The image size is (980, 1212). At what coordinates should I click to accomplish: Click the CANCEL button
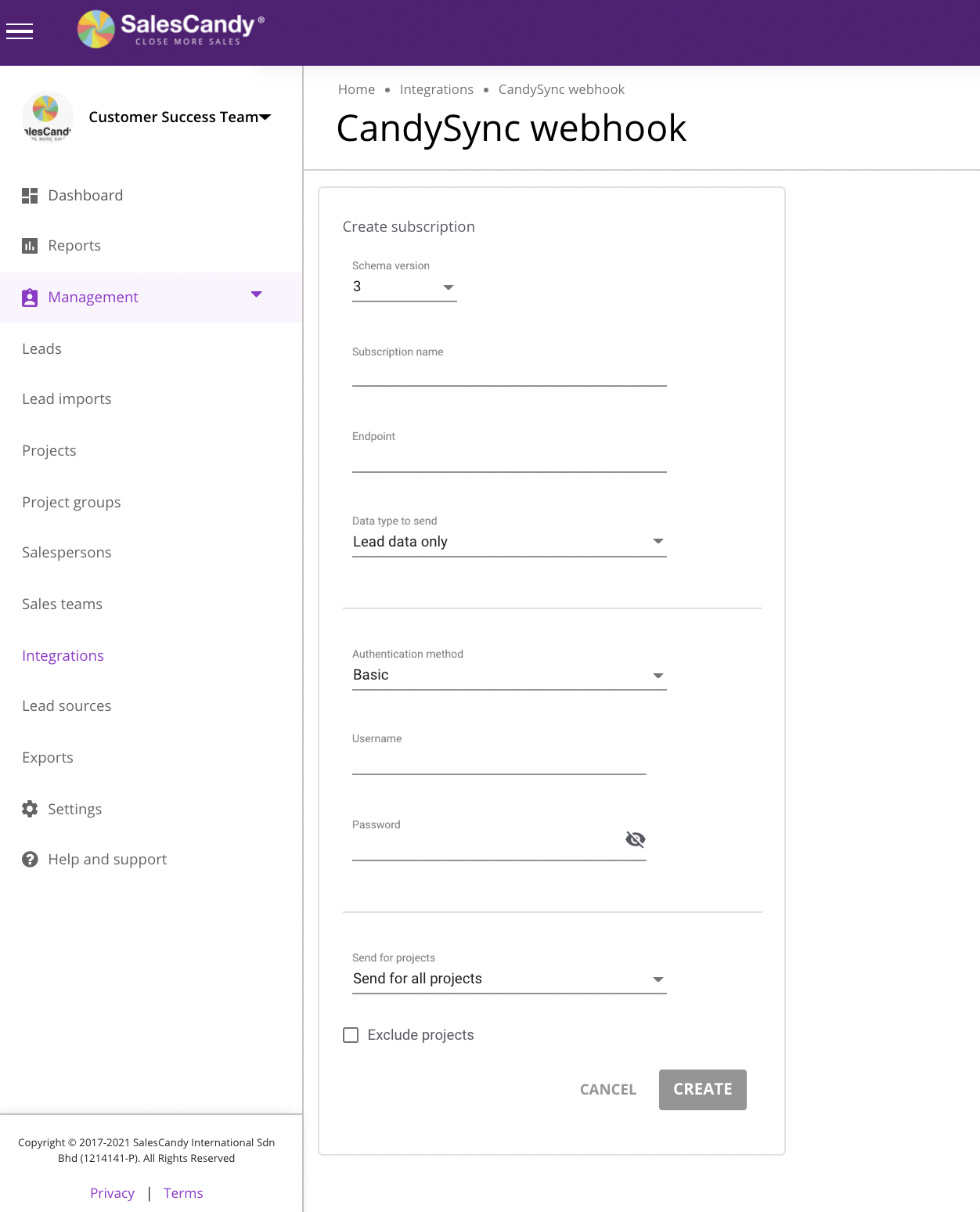[607, 1089]
